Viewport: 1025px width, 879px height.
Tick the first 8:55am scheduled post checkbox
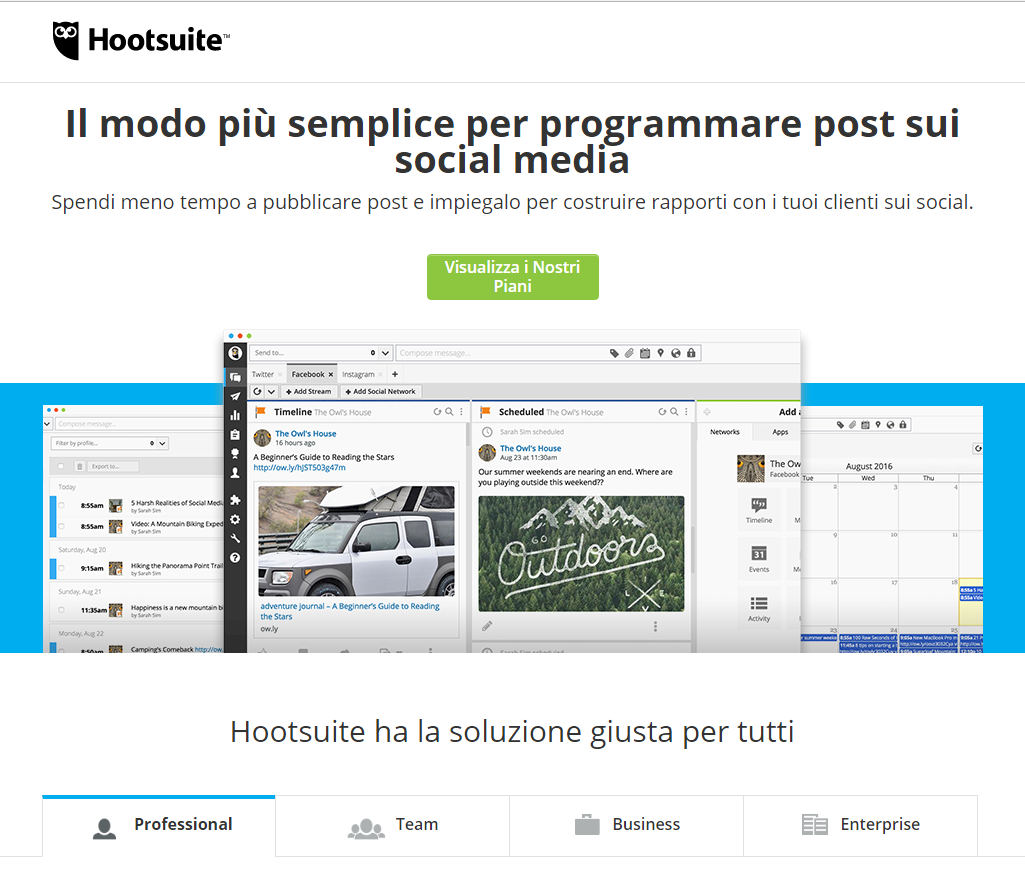[61, 506]
